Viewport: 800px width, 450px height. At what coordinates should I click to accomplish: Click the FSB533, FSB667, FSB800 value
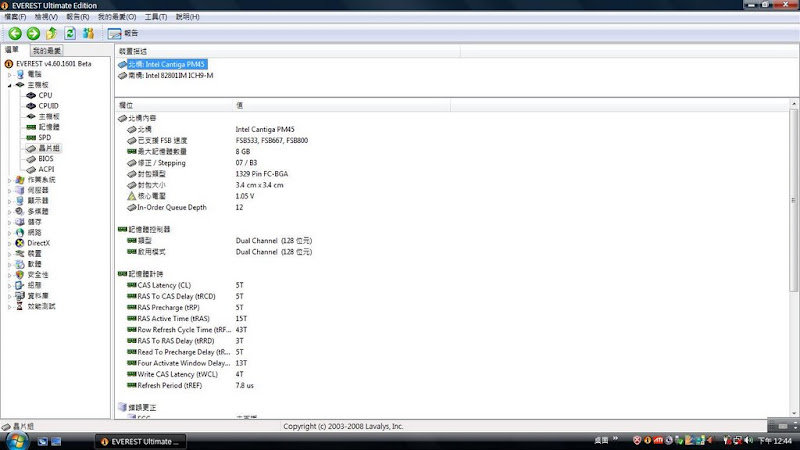coord(271,141)
